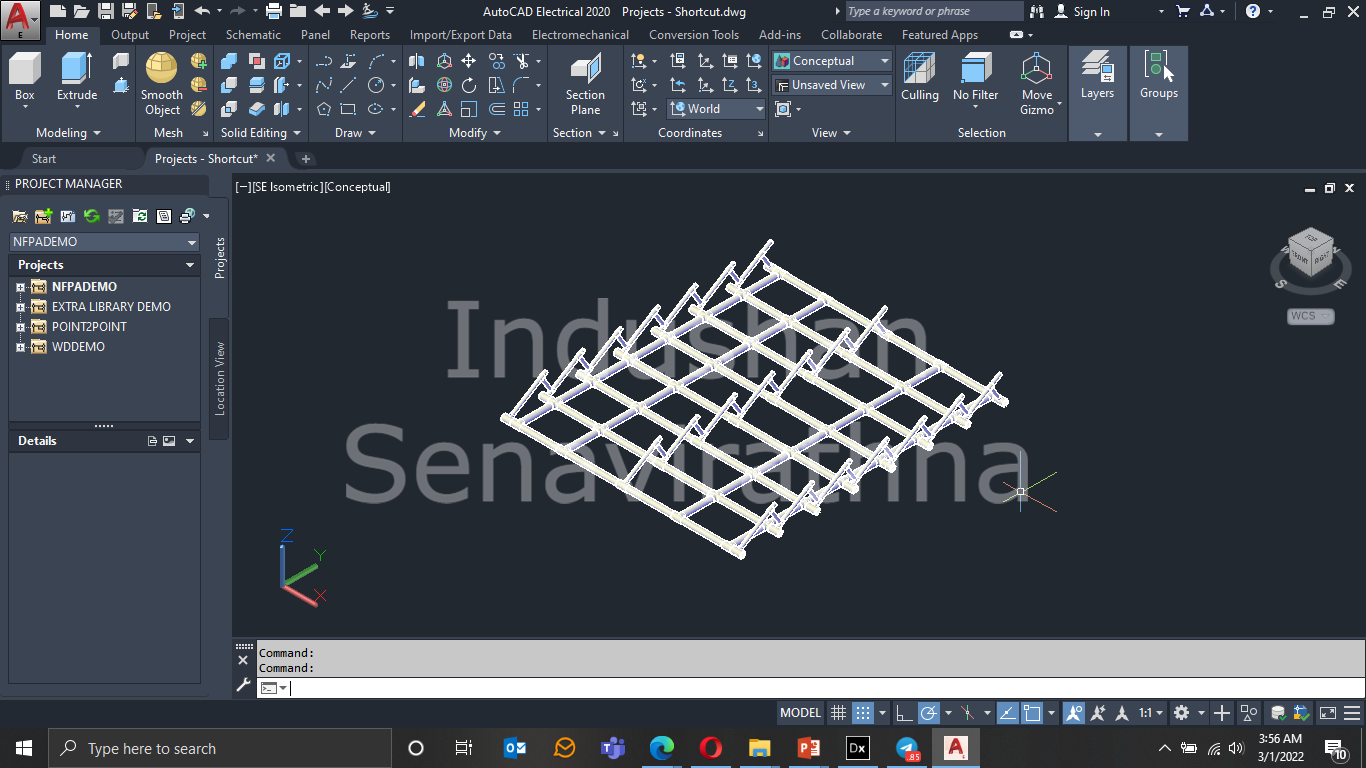
Task: Select the Line draw tool
Action: pos(348,85)
